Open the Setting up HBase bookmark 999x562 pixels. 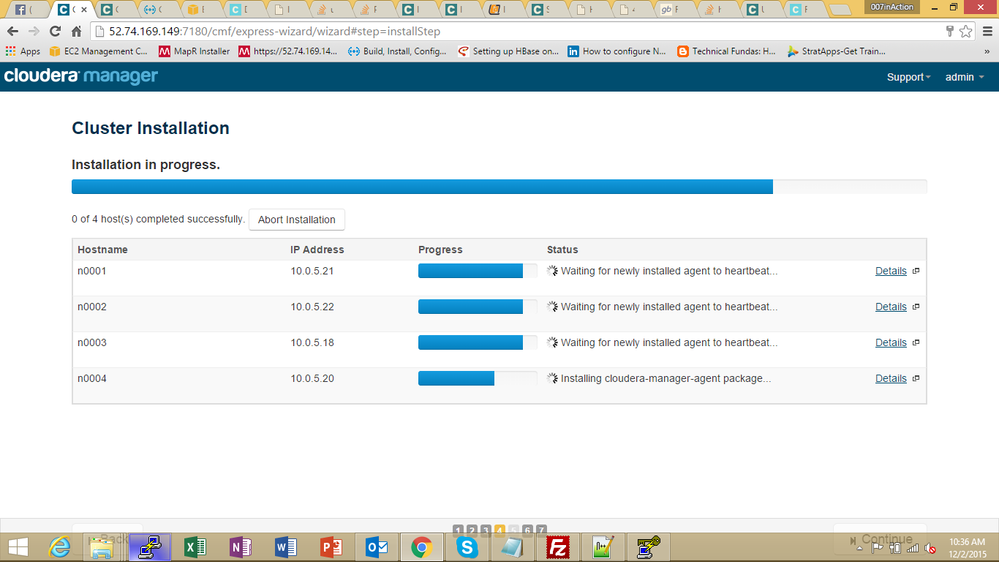[508, 51]
